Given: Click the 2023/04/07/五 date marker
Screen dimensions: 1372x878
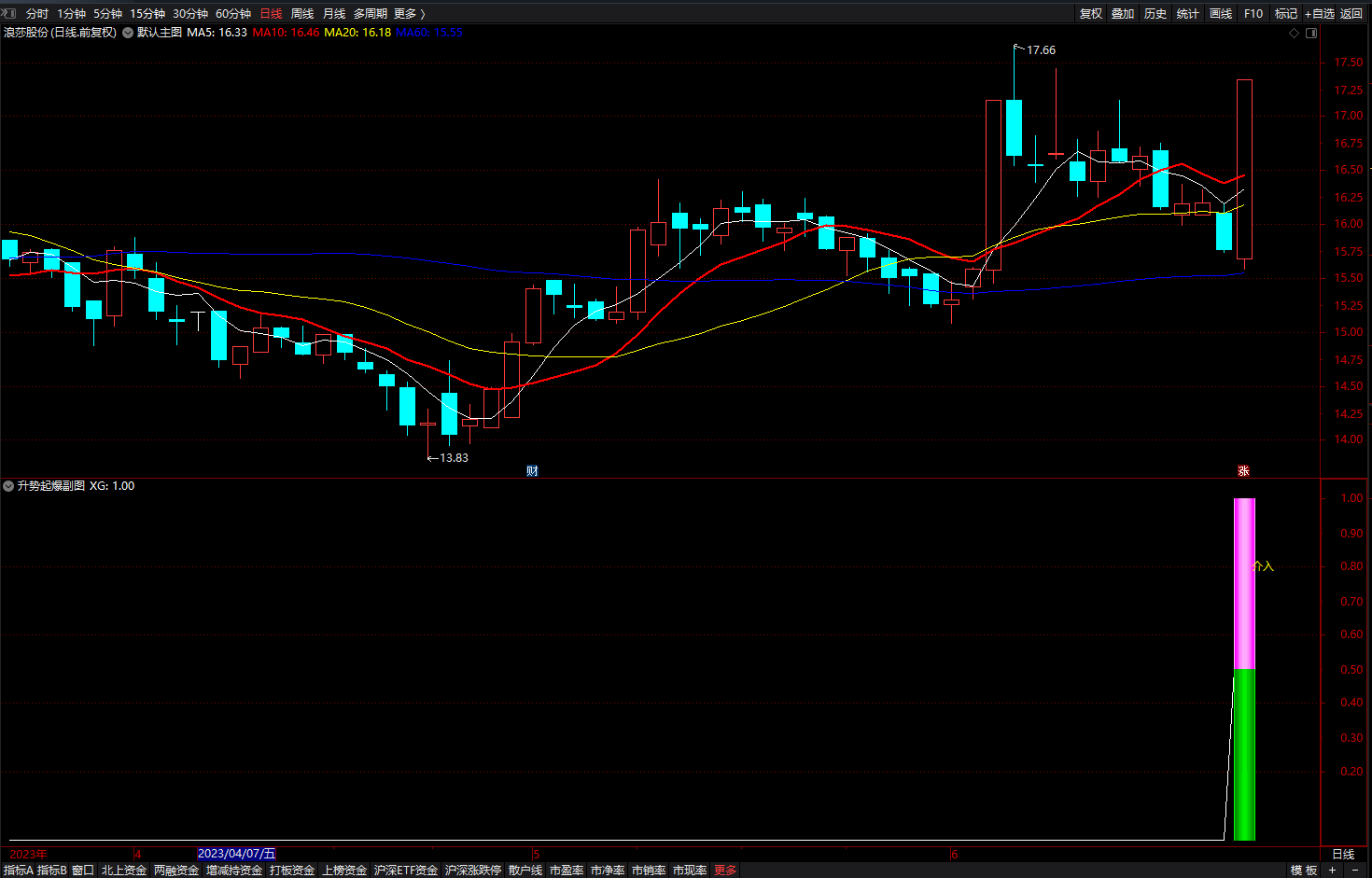Looking at the screenshot, I should 237,854.
